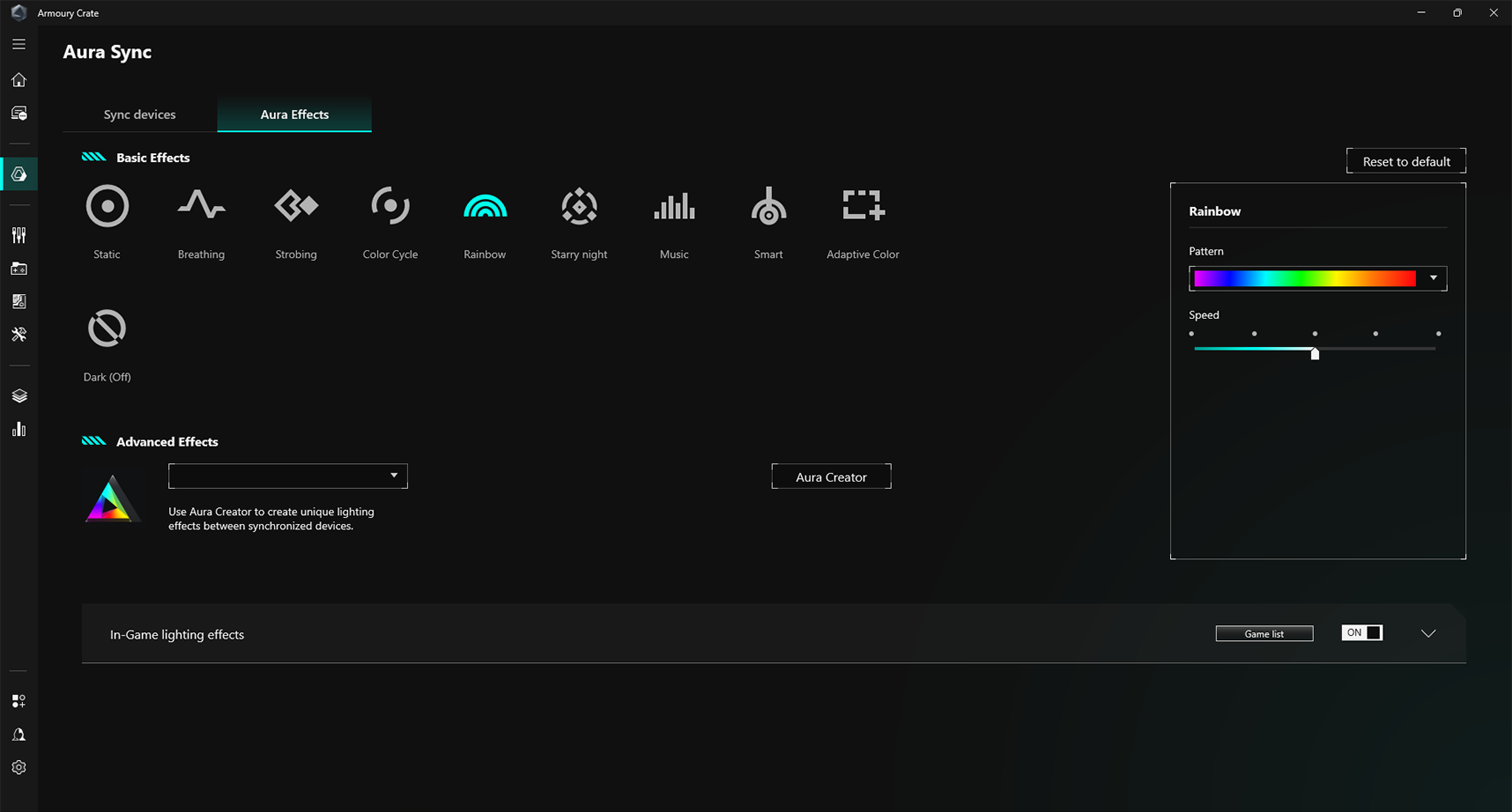
Task: Turn lighting off with Dark (Off)
Action: click(107, 329)
